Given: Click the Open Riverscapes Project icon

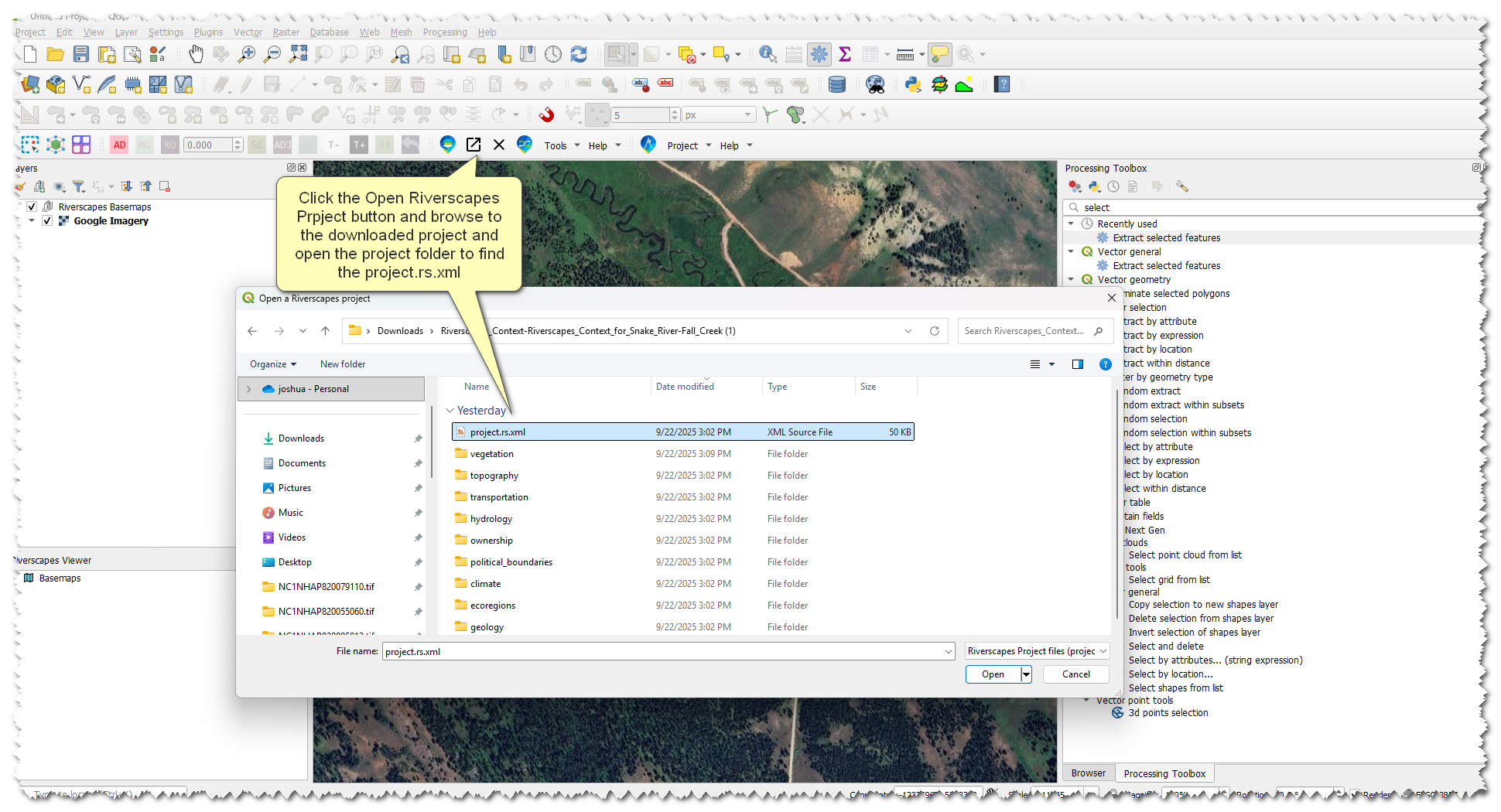Looking at the screenshot, I should point(474,145).
